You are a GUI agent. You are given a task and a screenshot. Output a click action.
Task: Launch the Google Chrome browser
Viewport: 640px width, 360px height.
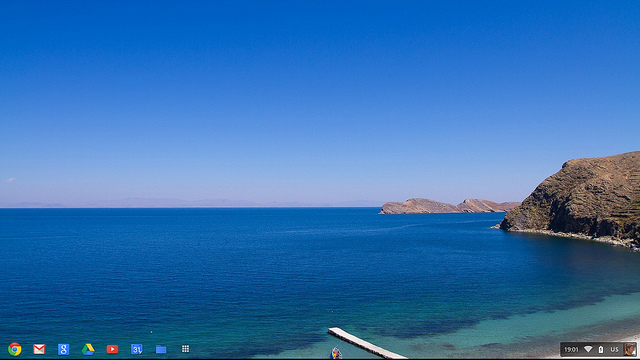15,349
